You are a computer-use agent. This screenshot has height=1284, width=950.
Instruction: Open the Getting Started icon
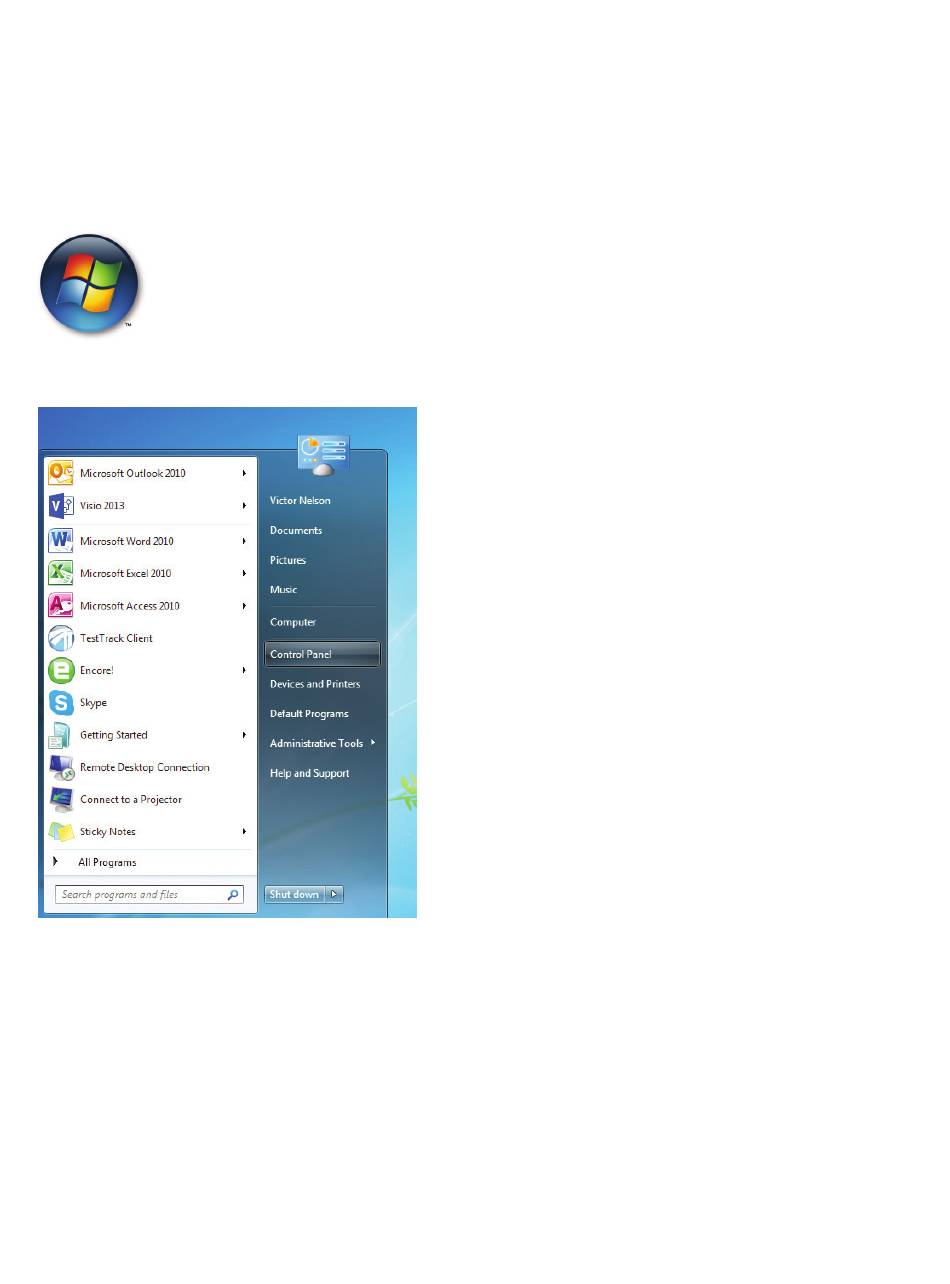click(x=61, y=735)
